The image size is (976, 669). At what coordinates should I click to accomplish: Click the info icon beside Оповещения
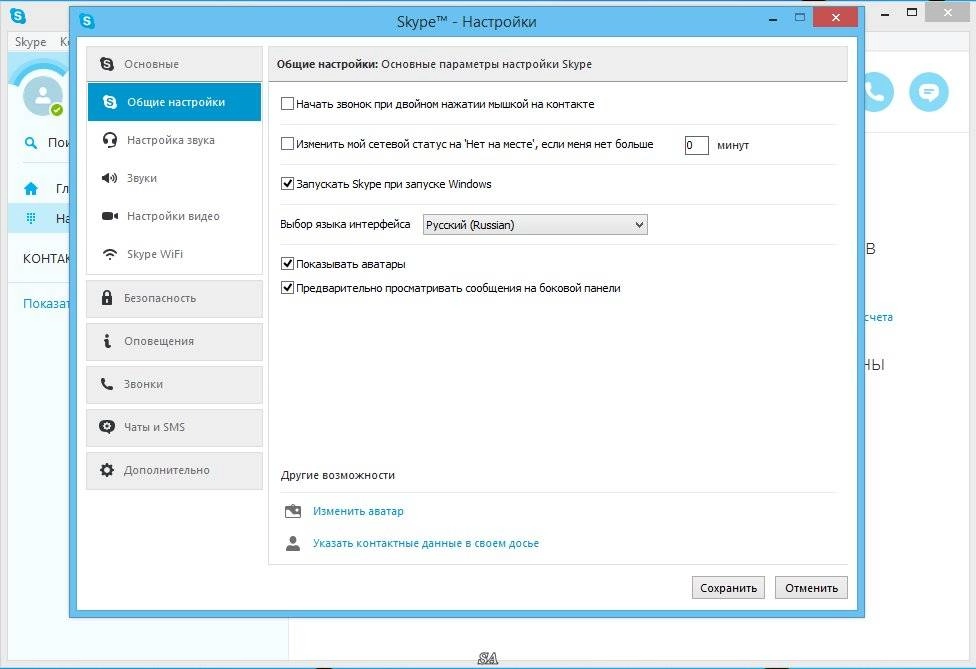(x=107, y=340)
